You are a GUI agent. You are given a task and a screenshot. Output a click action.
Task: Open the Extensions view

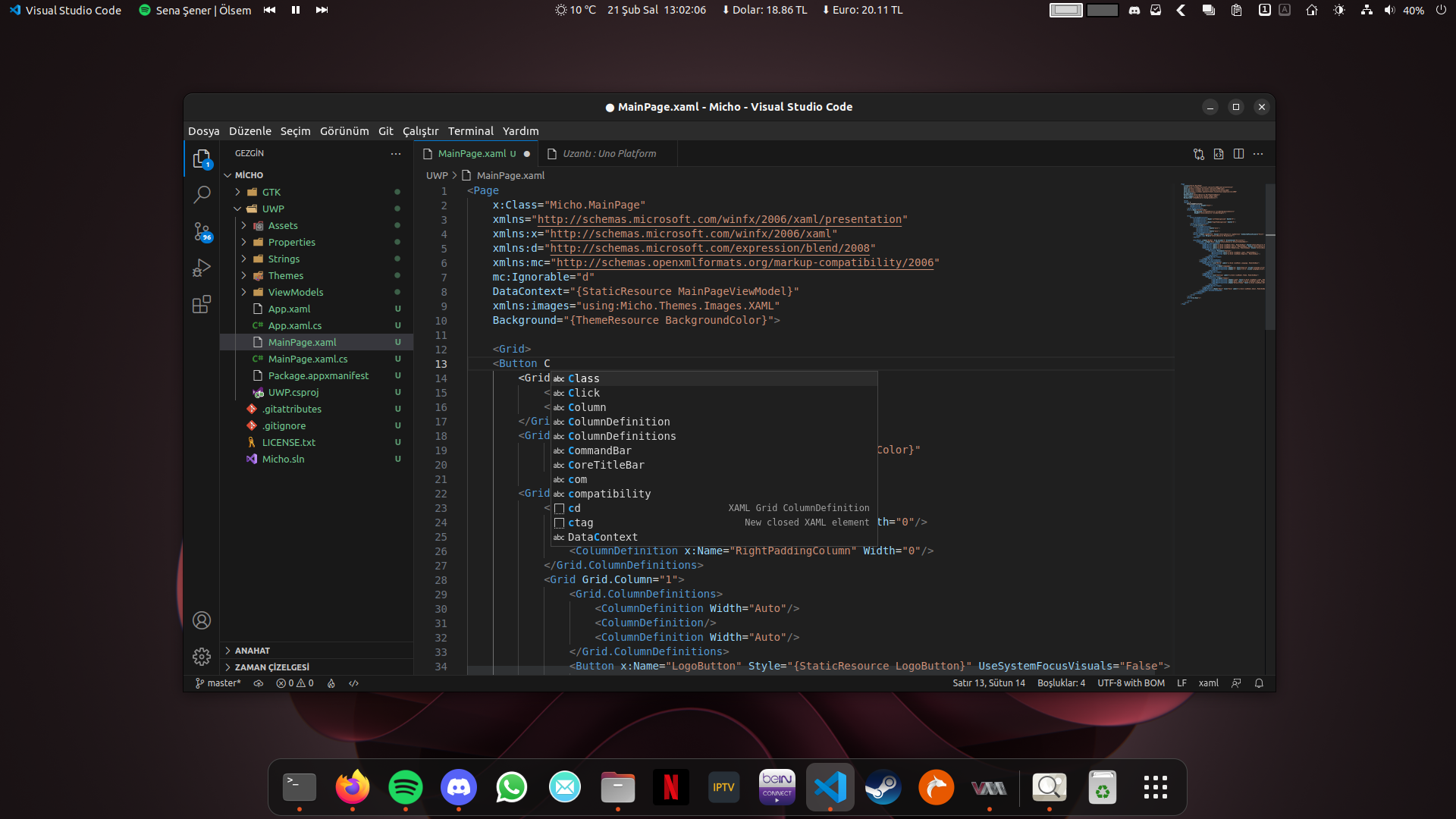coord(202,304)
